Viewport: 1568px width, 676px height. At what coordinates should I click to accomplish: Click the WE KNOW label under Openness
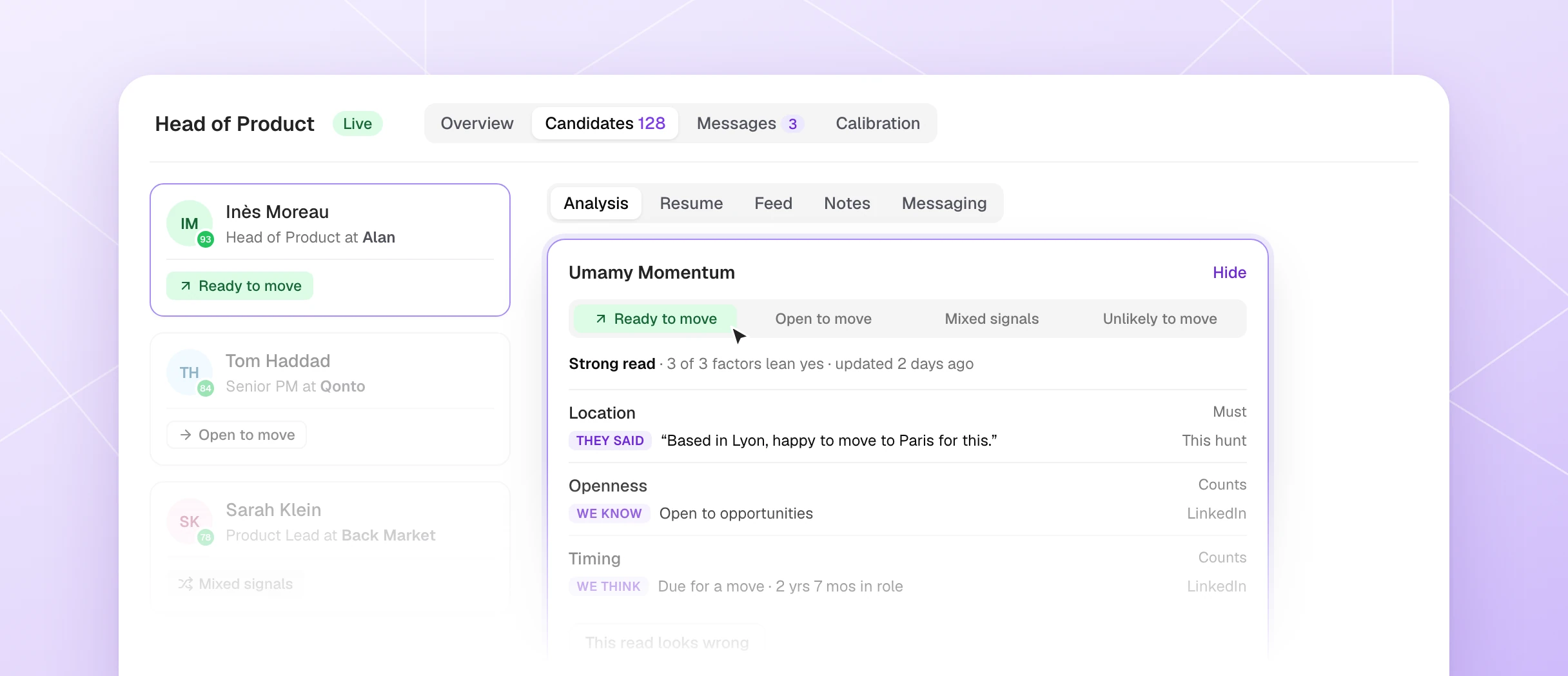click(x=609, y=513)
